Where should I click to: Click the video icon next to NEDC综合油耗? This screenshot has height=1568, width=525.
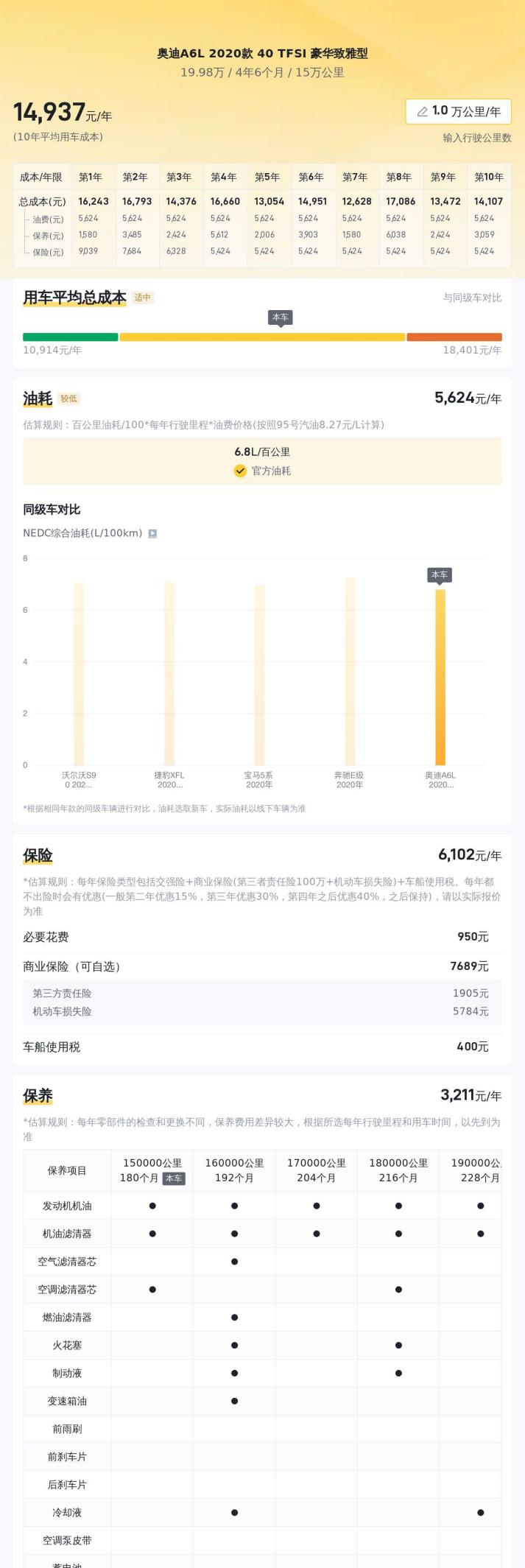coord(152,533)
